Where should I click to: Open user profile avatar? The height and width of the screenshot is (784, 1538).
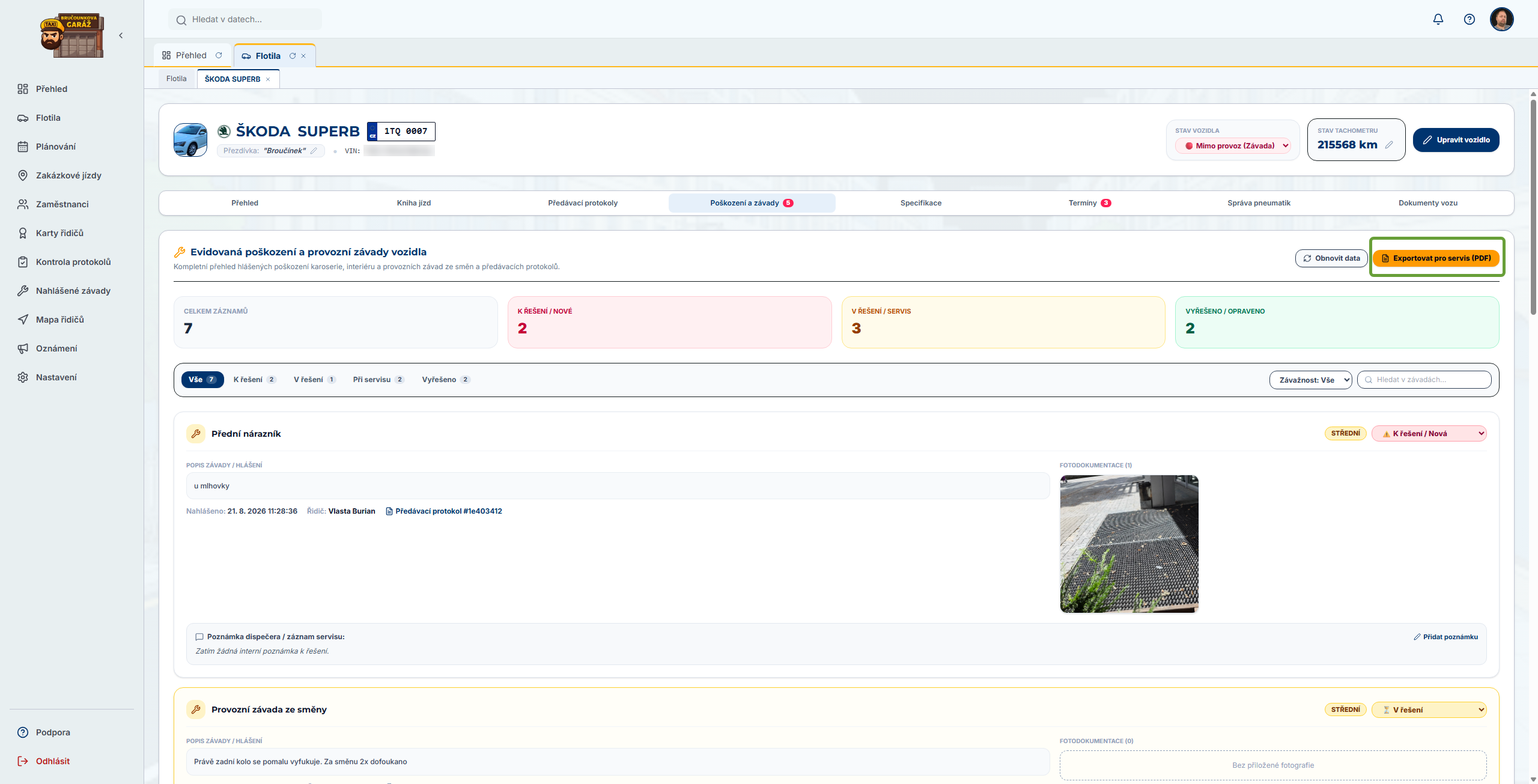tap(1501, 19)
